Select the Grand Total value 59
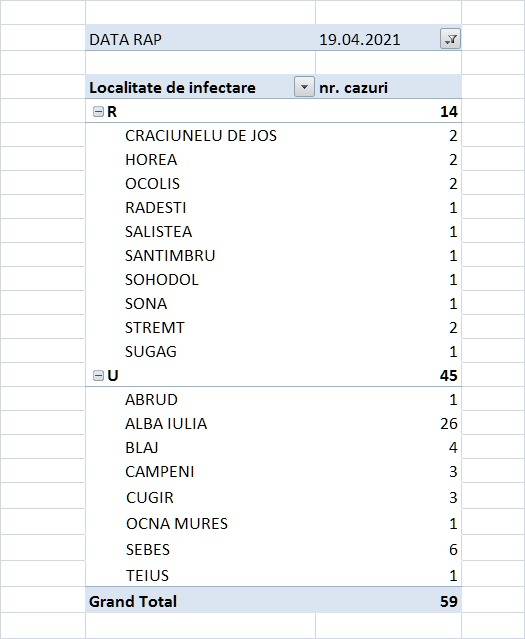 pyautogui.click(x=449, y=602)
